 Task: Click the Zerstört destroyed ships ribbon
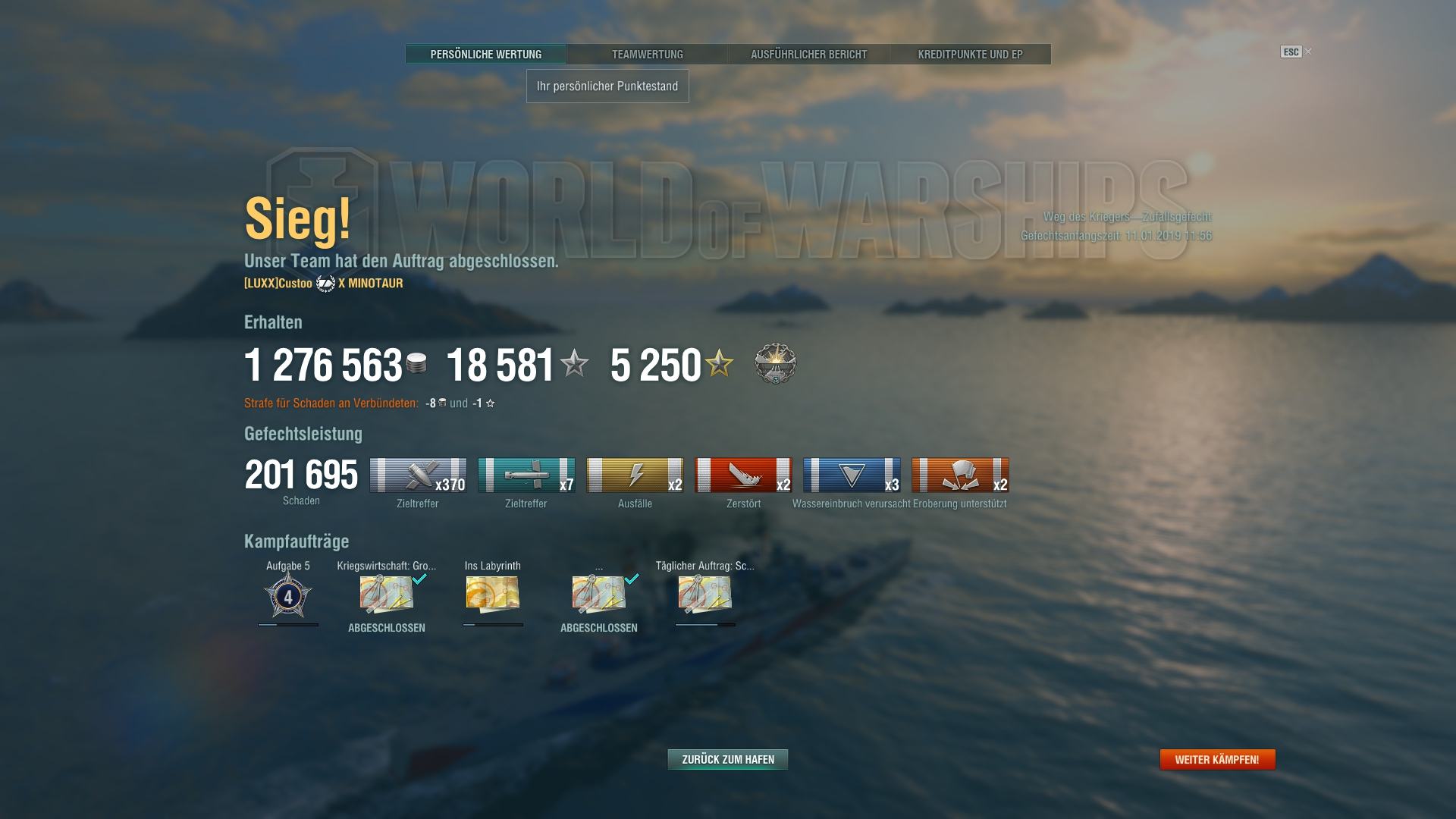click(743, 475)
